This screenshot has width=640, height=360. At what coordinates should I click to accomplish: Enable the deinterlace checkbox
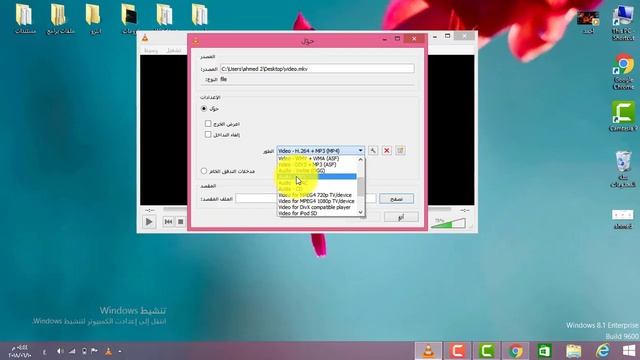(208, 134)
